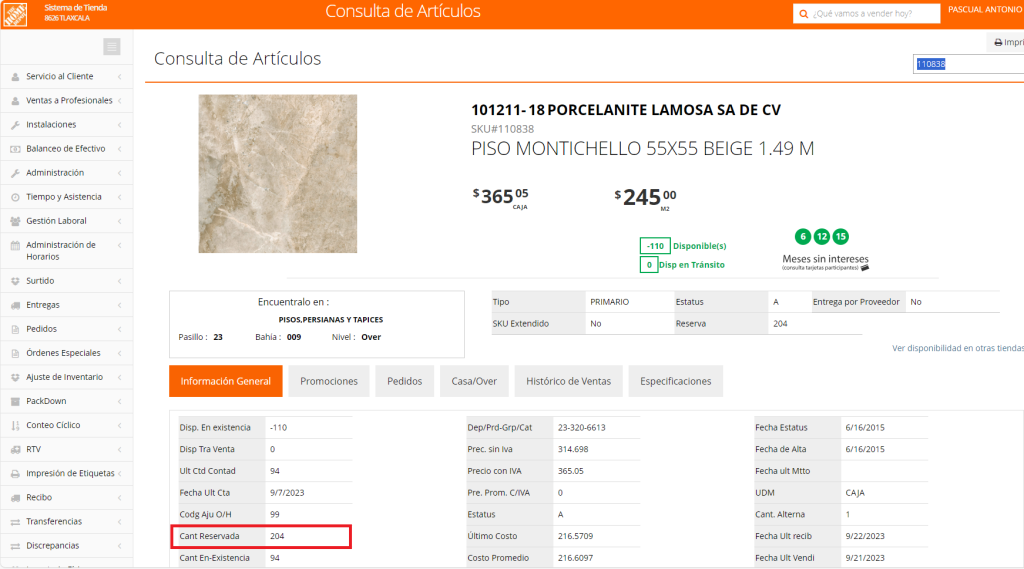Click the Dep/Prd-Grp/Cat value 23-320-6613
Screen dimensions: 1024x569
(581, 428)
